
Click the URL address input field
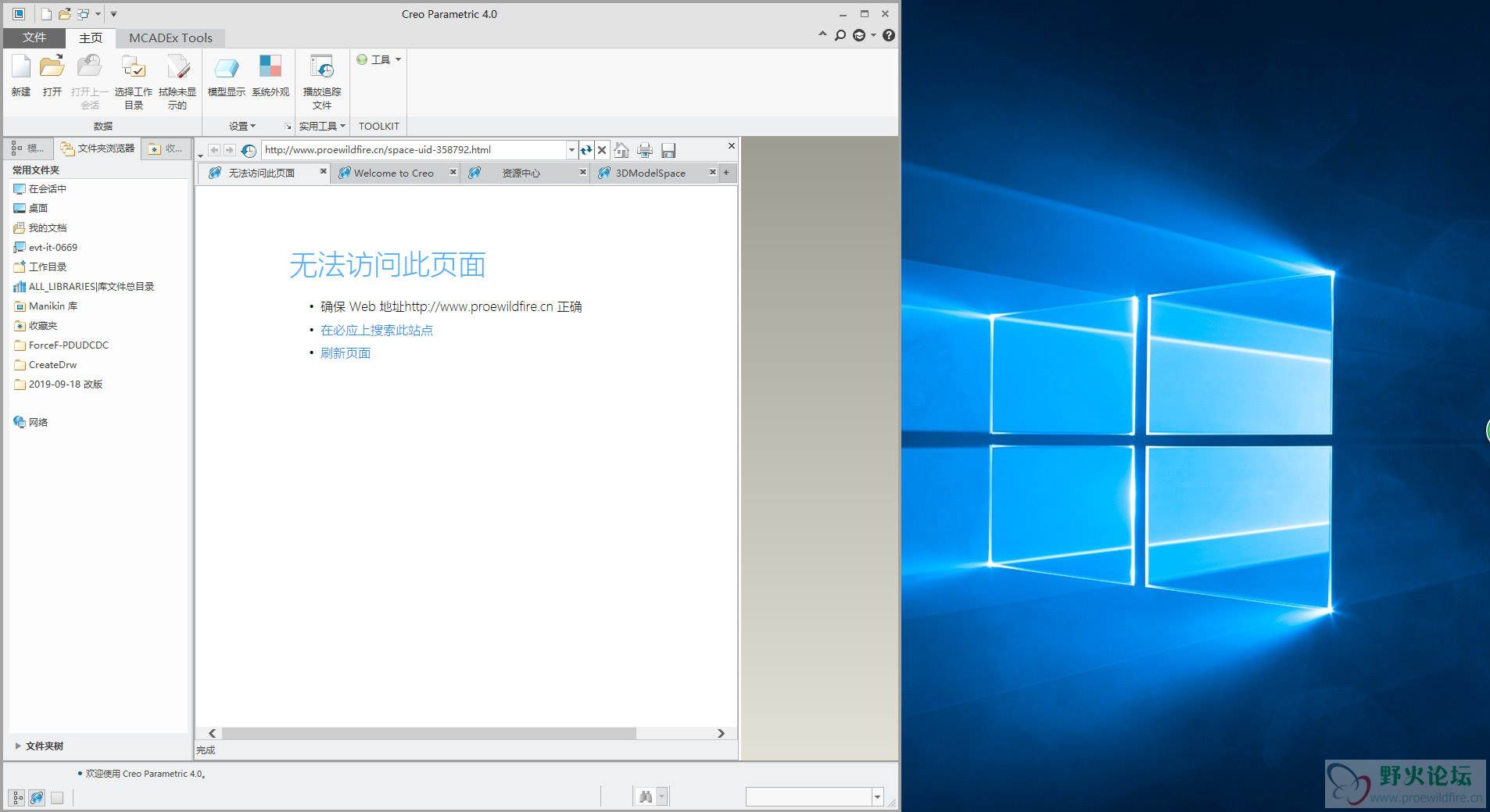pyautogui.click(x=414, y=150)
